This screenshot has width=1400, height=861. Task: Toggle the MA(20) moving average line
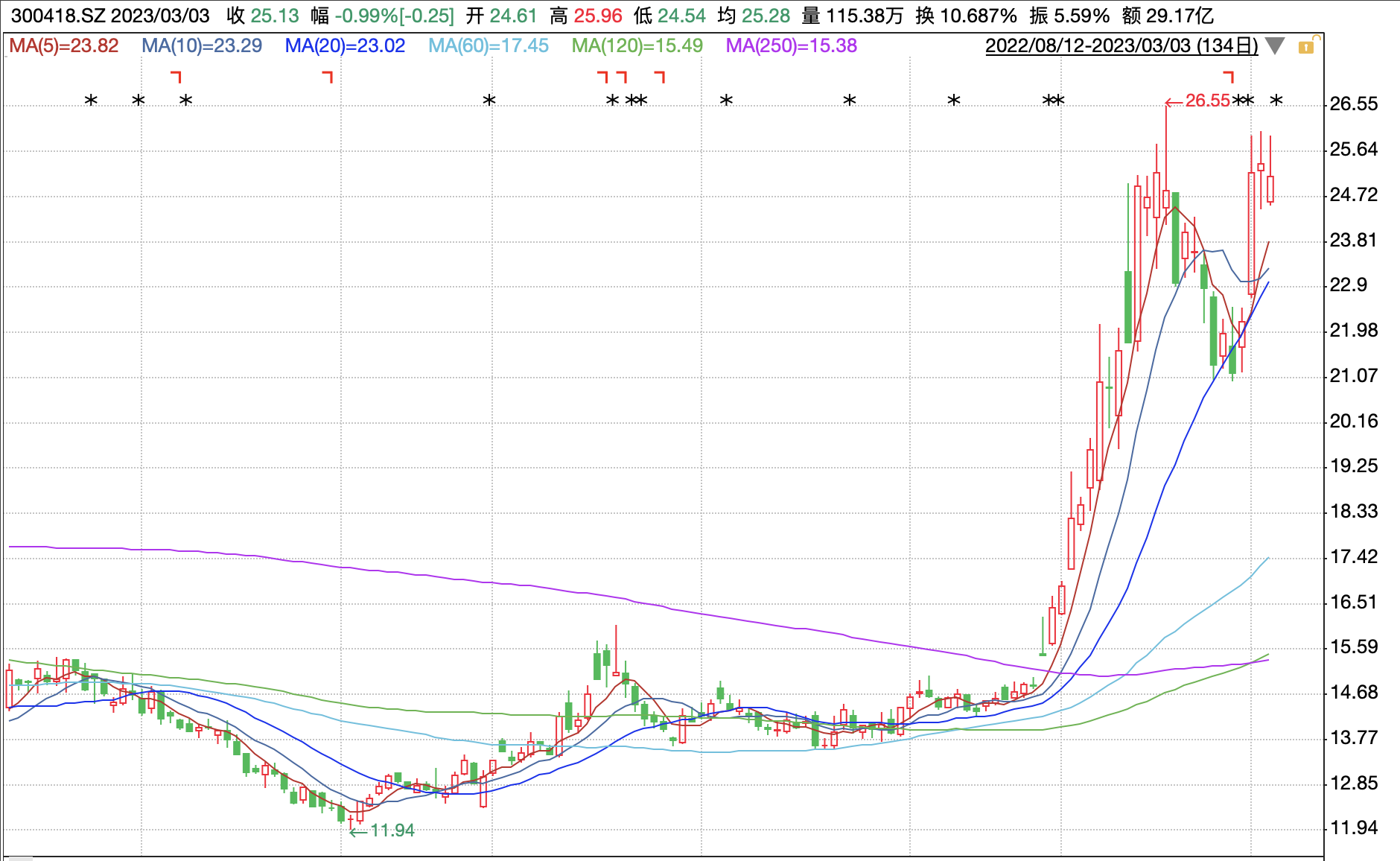tap(345, 46)
